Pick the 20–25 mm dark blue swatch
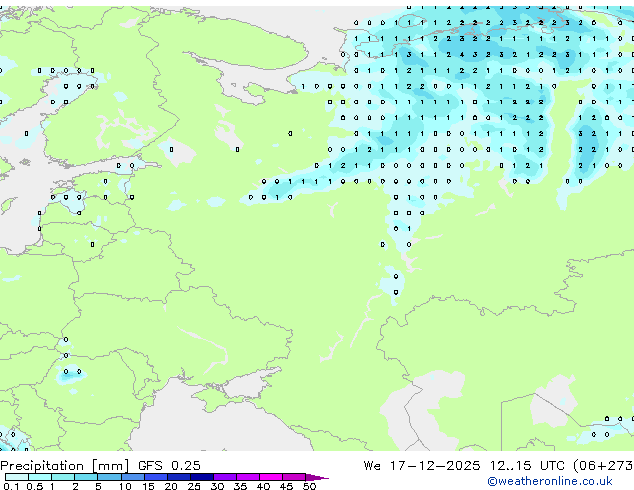Image resolution: width=634 pixels, height=490 pixels. pos(178,477)
